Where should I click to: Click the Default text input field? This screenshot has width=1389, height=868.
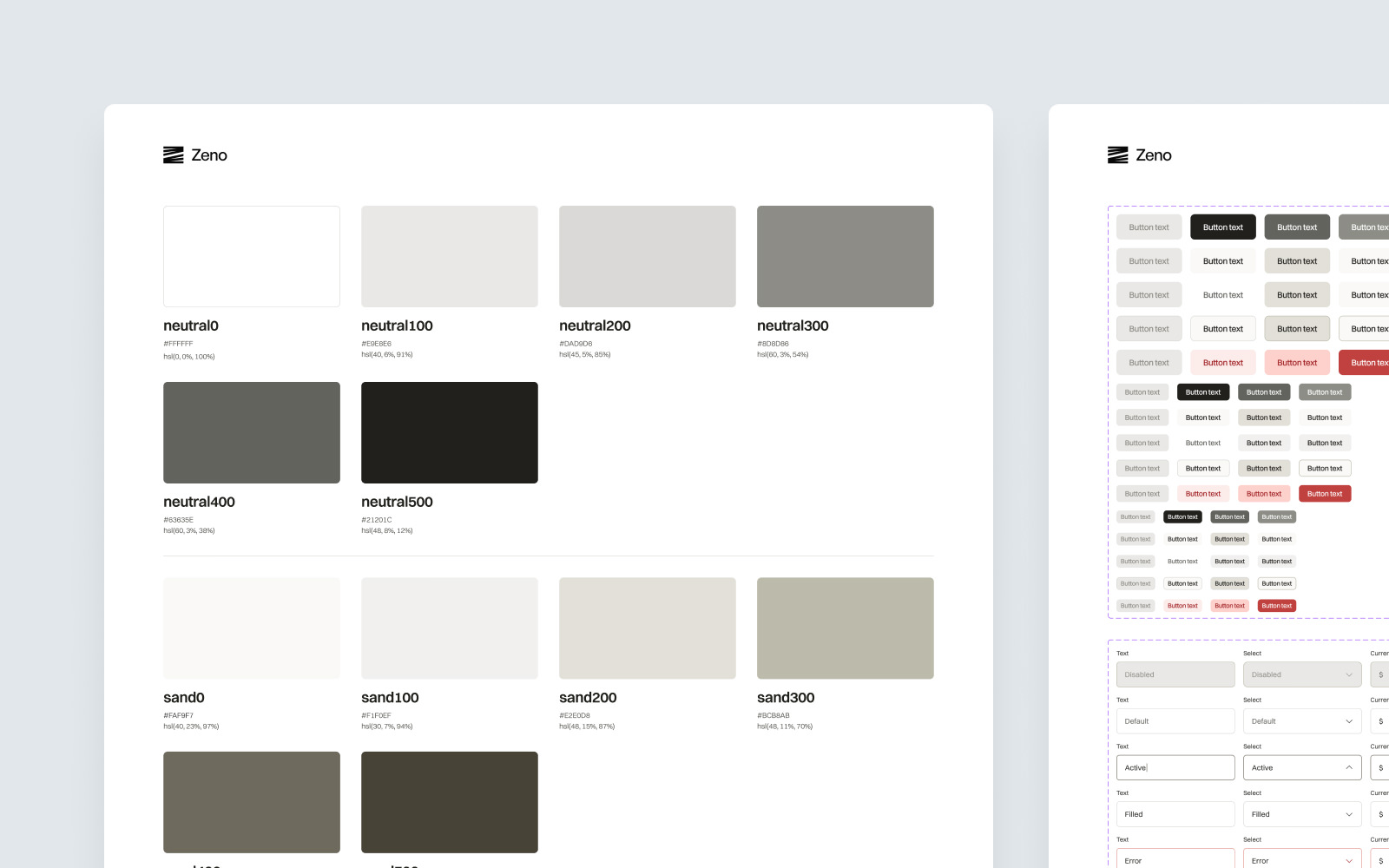(1175, 720)
